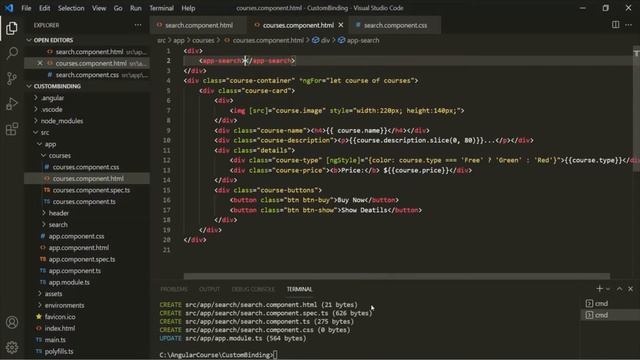Viewport: 640px width, 360px height.
Task: Switch to the Output panel tab
Action: tap(209, 289)
